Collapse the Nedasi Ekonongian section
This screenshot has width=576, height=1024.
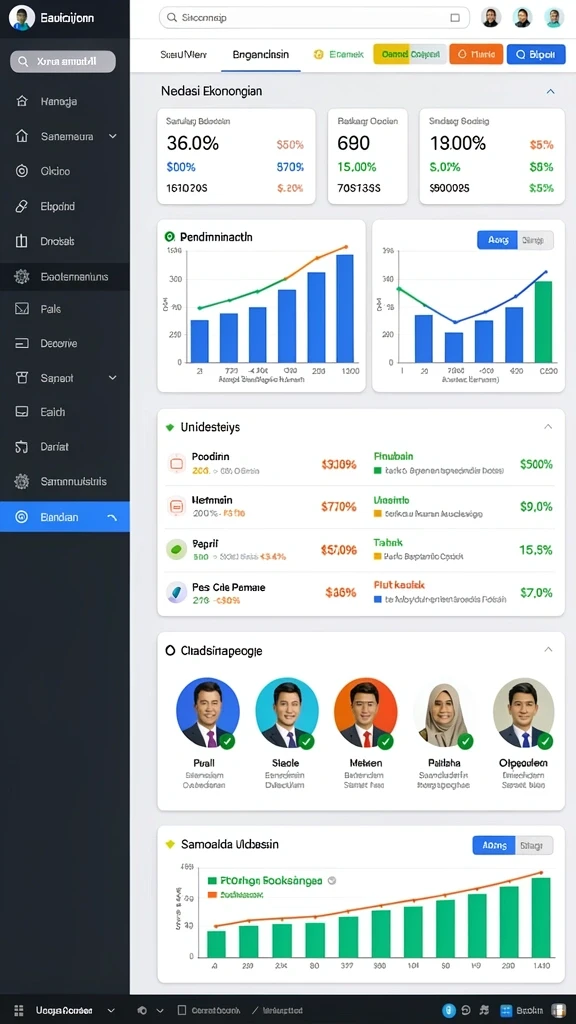point(551,91)
